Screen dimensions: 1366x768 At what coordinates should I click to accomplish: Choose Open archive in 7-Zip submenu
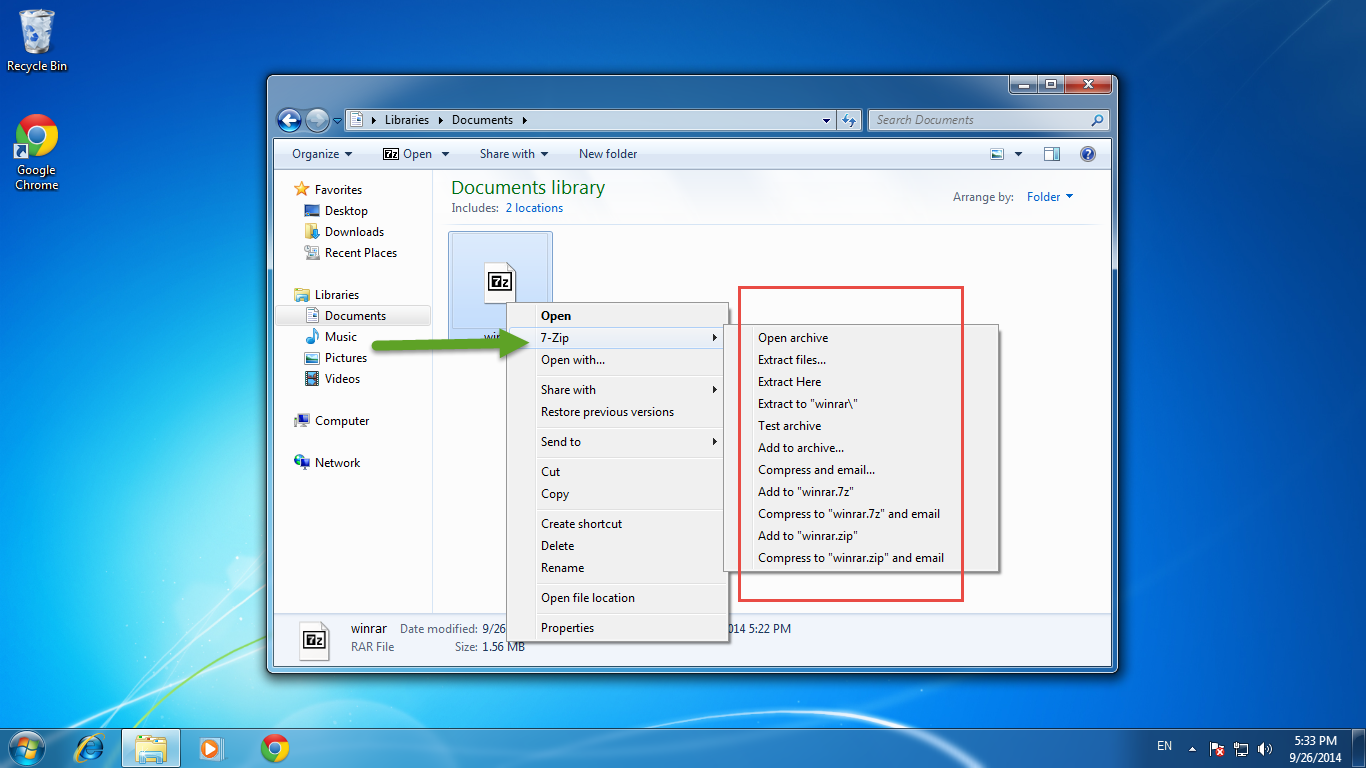861,338
